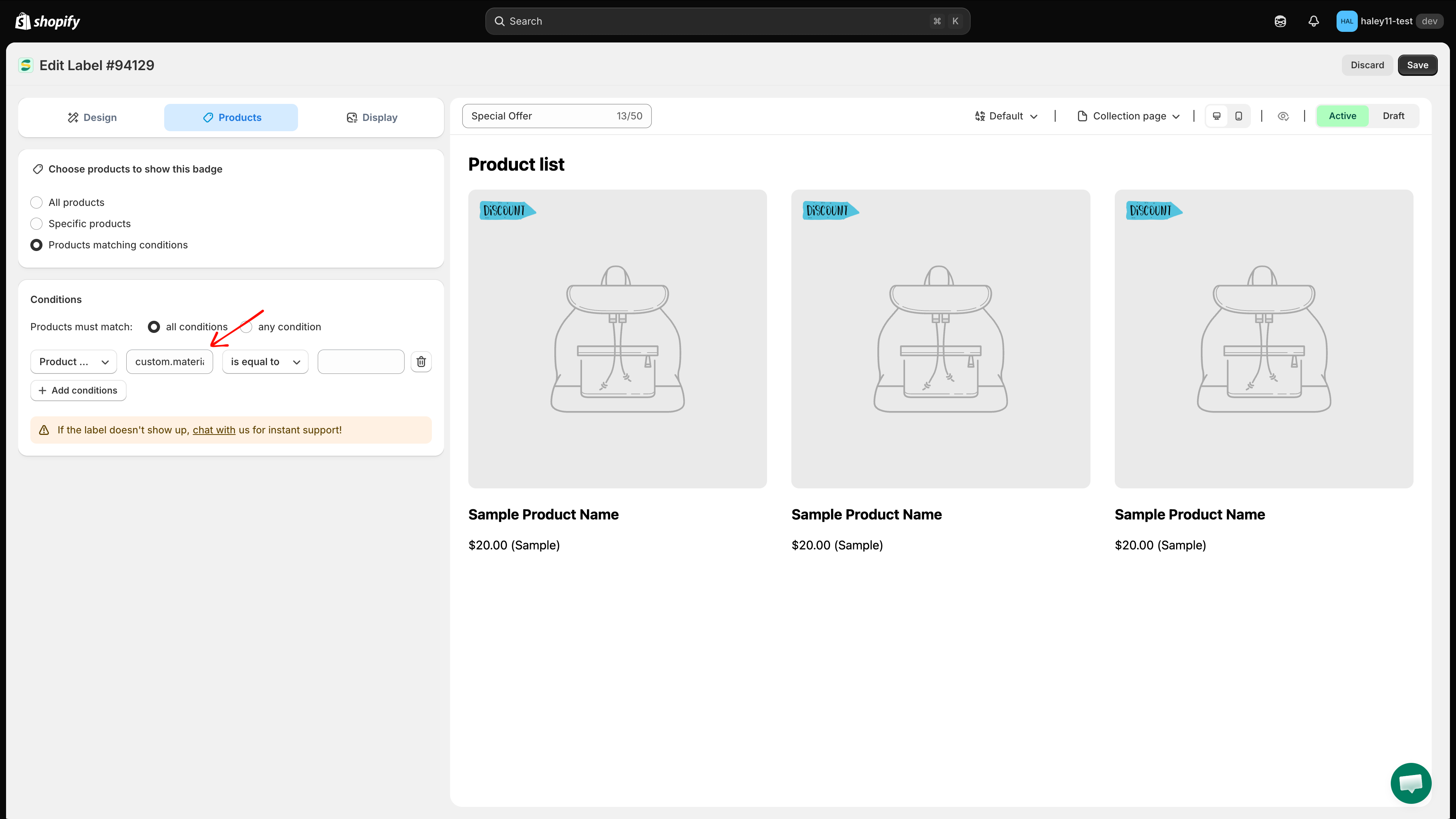Focus the Shopify search bar
This screenshot has height=819, width=1456.
[728, 21]
